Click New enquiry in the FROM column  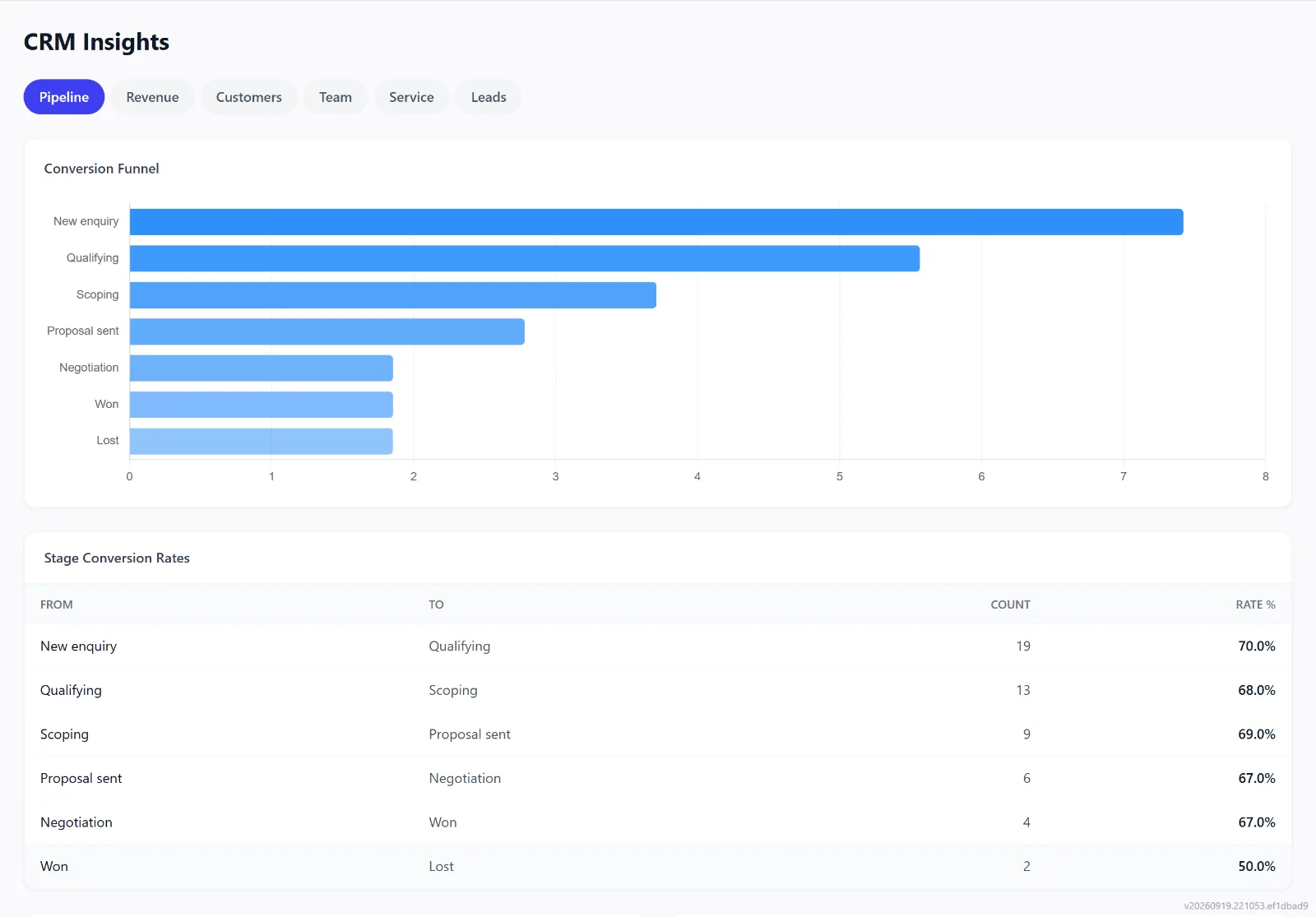click(78, 646)
